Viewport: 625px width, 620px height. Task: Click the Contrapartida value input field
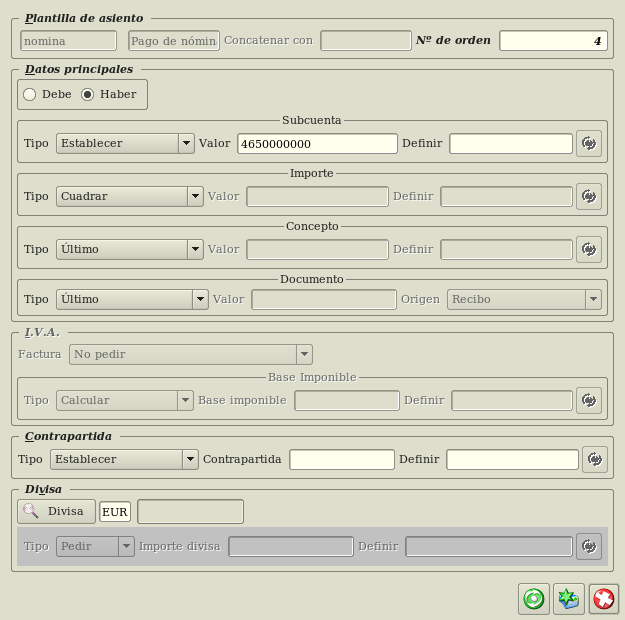342,459
